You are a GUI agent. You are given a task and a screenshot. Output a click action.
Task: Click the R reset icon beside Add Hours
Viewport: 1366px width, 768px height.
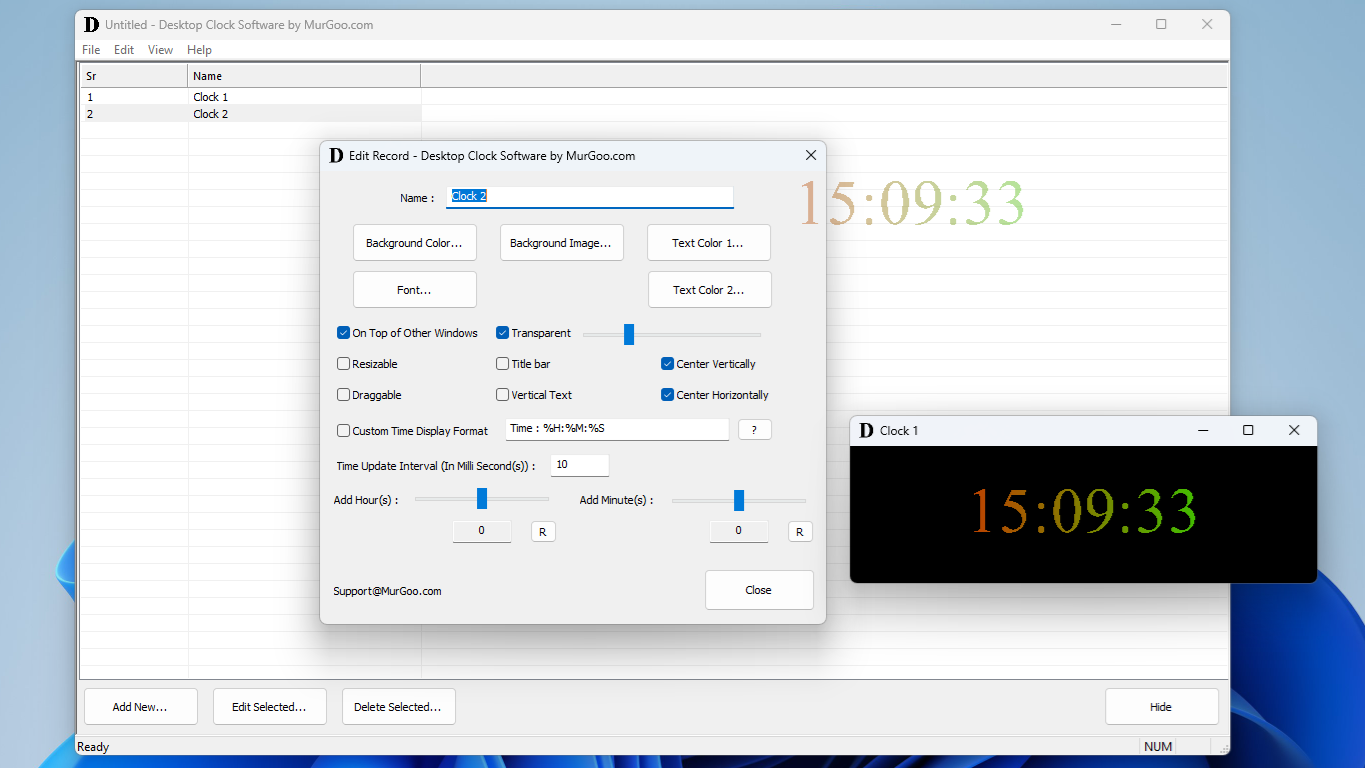point(543,531)
